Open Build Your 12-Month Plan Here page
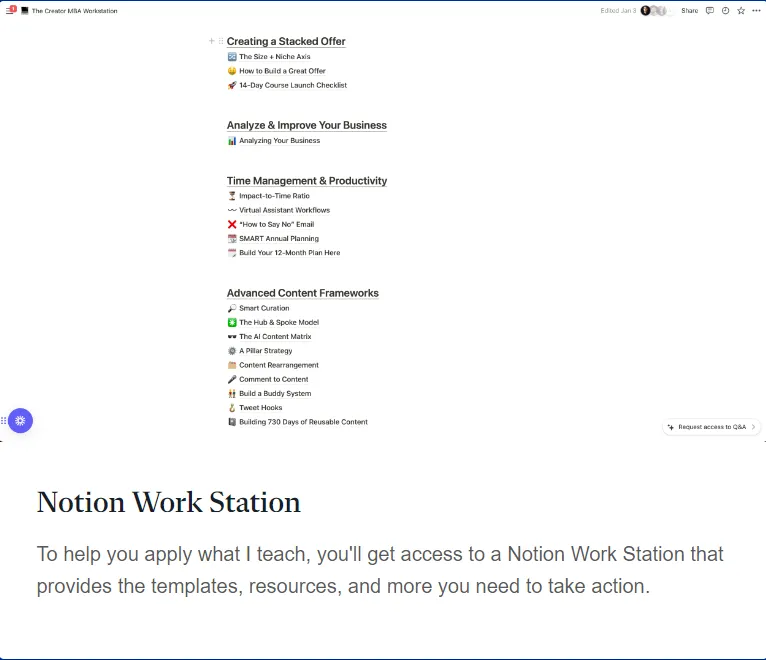The height and width of the screenshot is (660, 766). [x=290, y=253]
